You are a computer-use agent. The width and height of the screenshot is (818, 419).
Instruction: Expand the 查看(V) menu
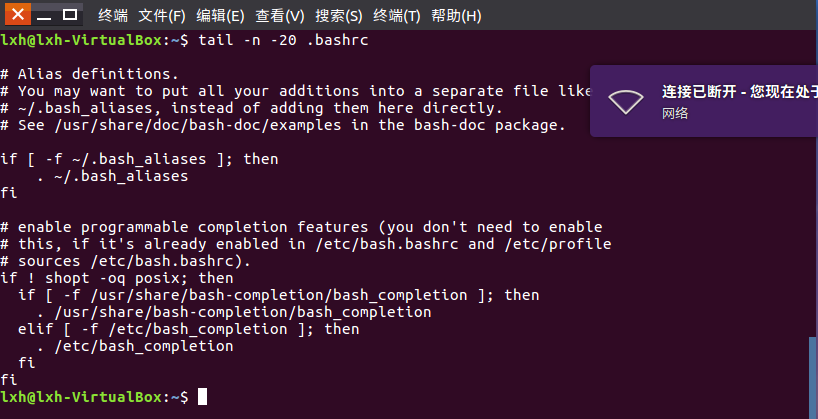tap(280, 16)
